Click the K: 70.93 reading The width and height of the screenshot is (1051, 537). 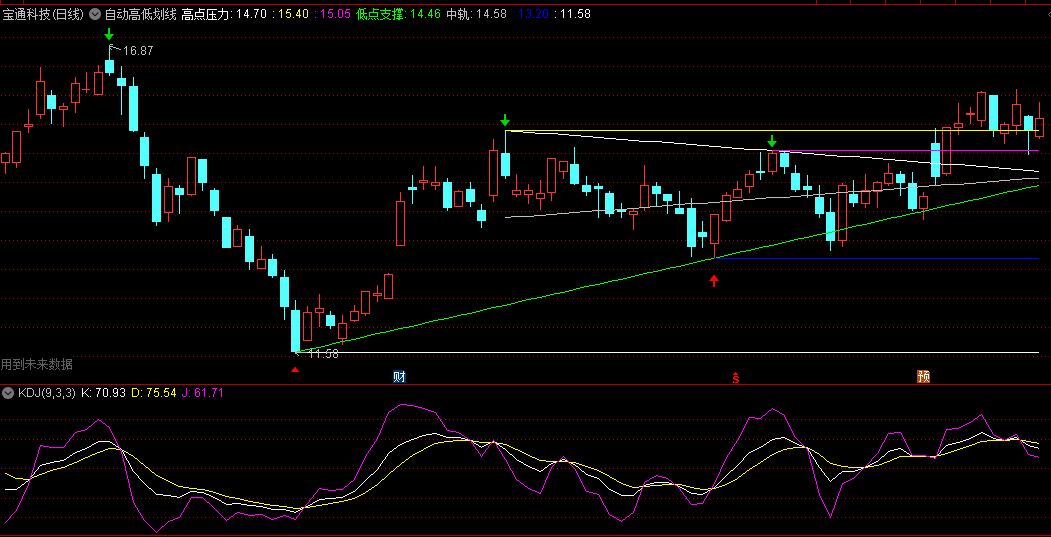tap(103, 393)
